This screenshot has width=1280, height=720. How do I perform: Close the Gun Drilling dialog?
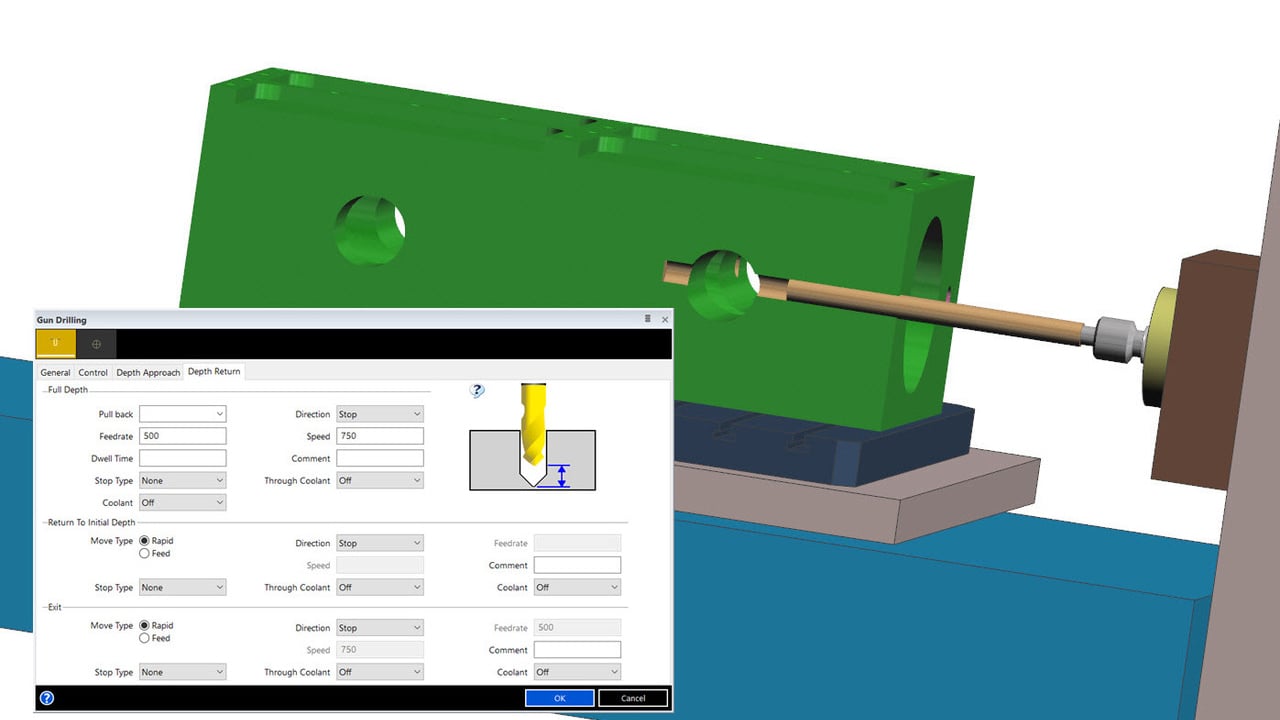click(665, 320)
